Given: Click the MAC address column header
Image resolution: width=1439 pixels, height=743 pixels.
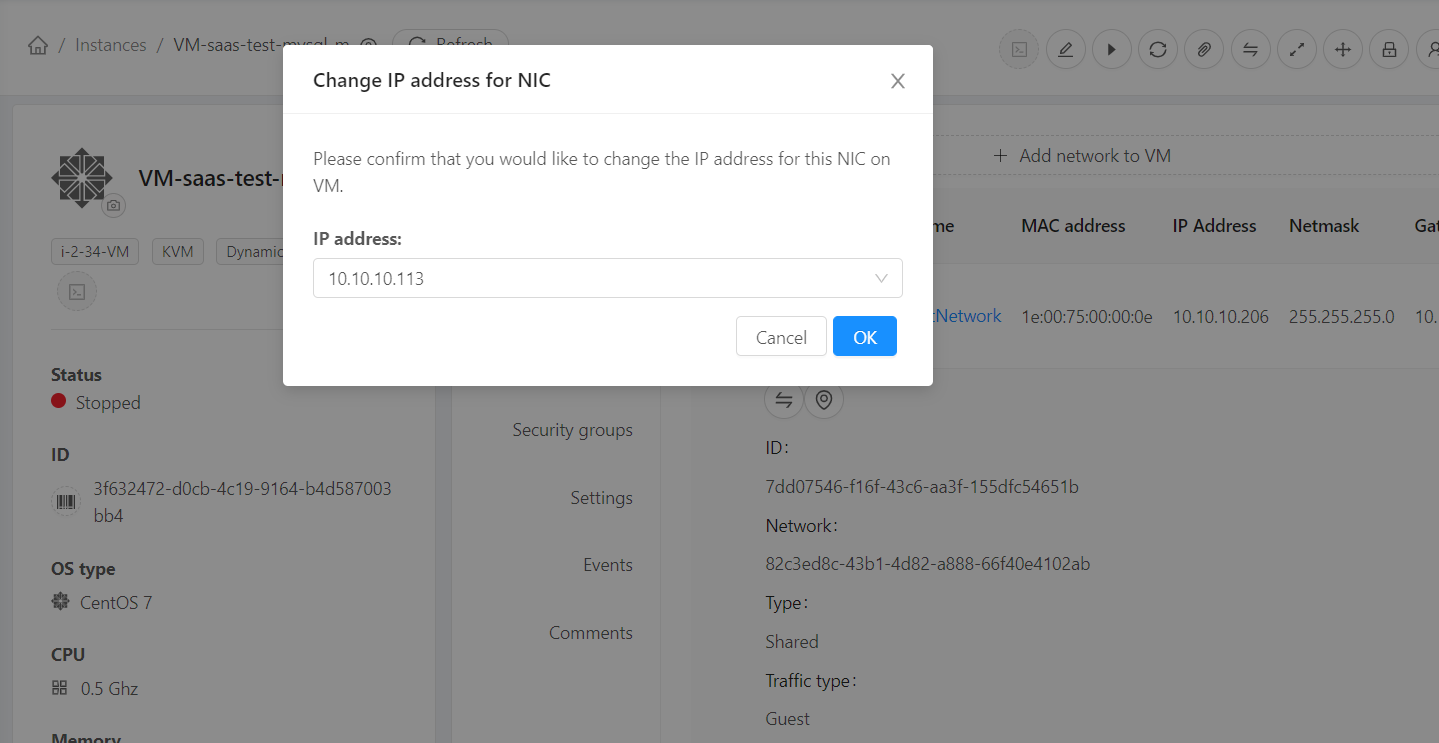Looking at the screenshot, I should [x=1073, y=226].
